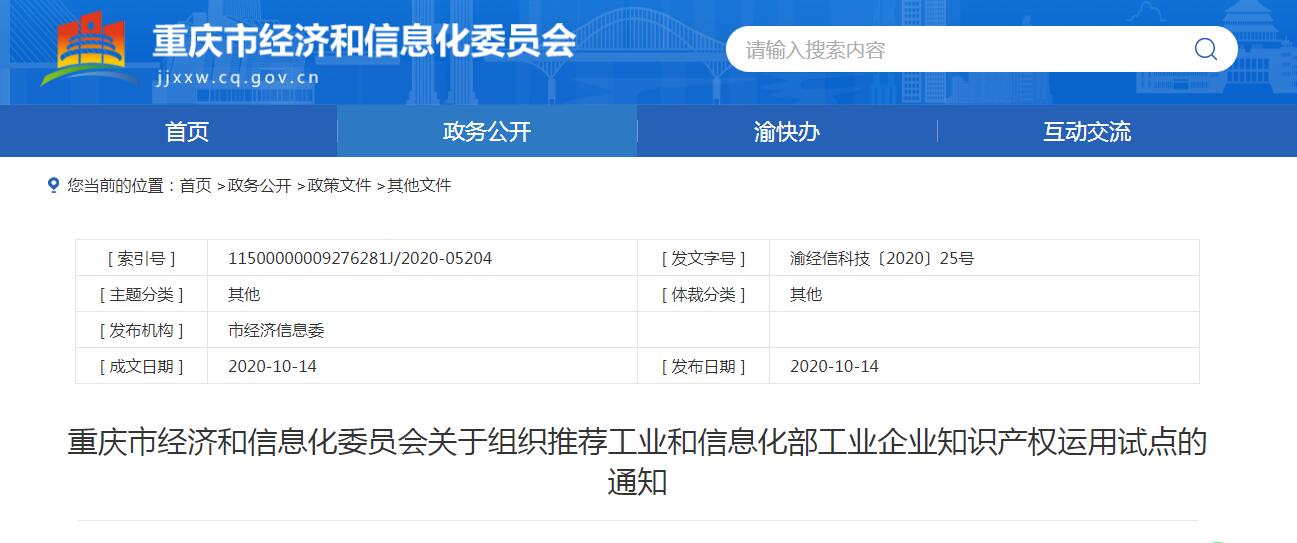Image resolution: width=1297 pixels, height=543 pixels.
Task: Open the 互动交流 navigation tab
Action: (x=1087, y=131)
